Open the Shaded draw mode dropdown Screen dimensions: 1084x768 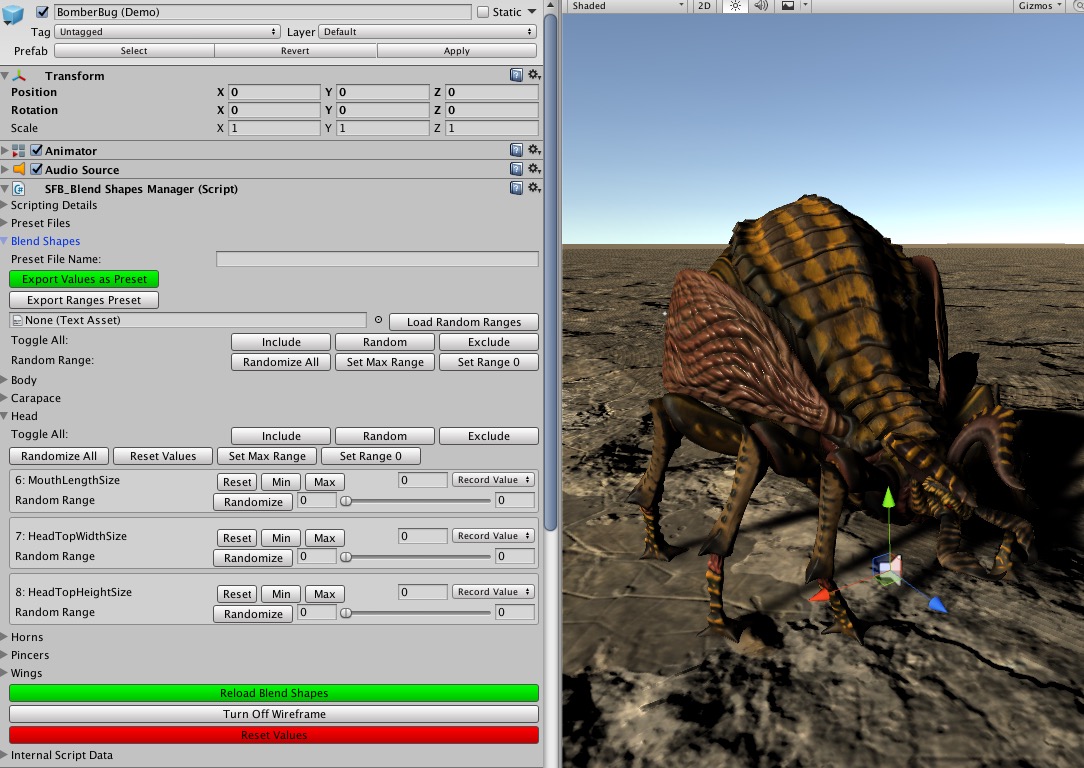pos(626,6)
